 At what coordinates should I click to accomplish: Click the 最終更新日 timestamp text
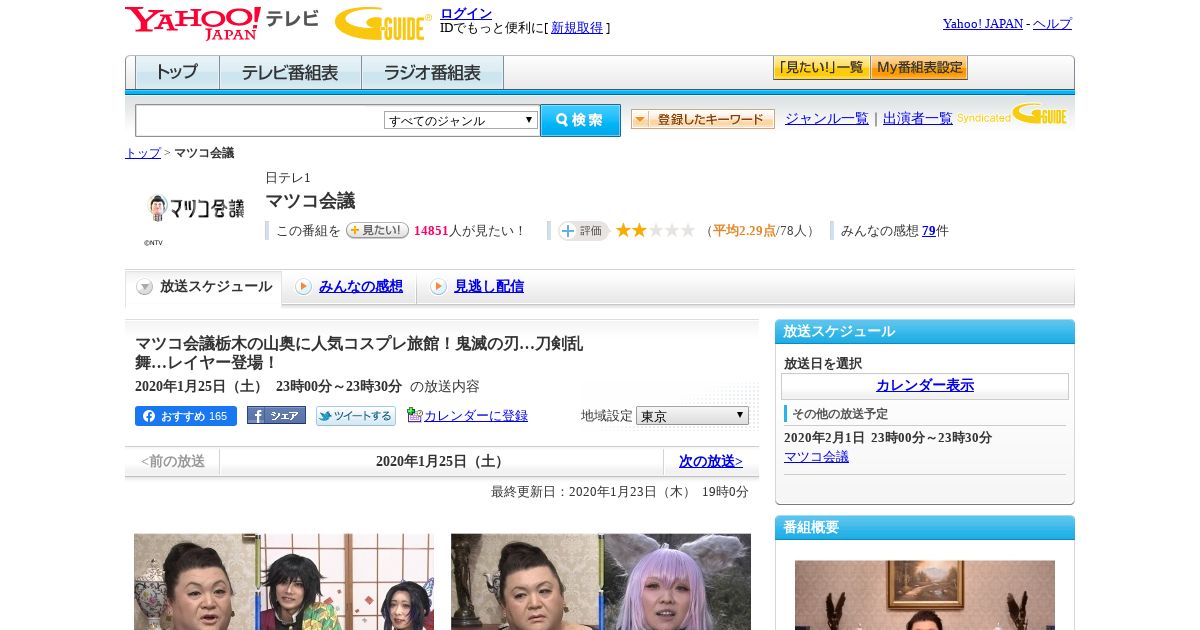coord(620,492)
